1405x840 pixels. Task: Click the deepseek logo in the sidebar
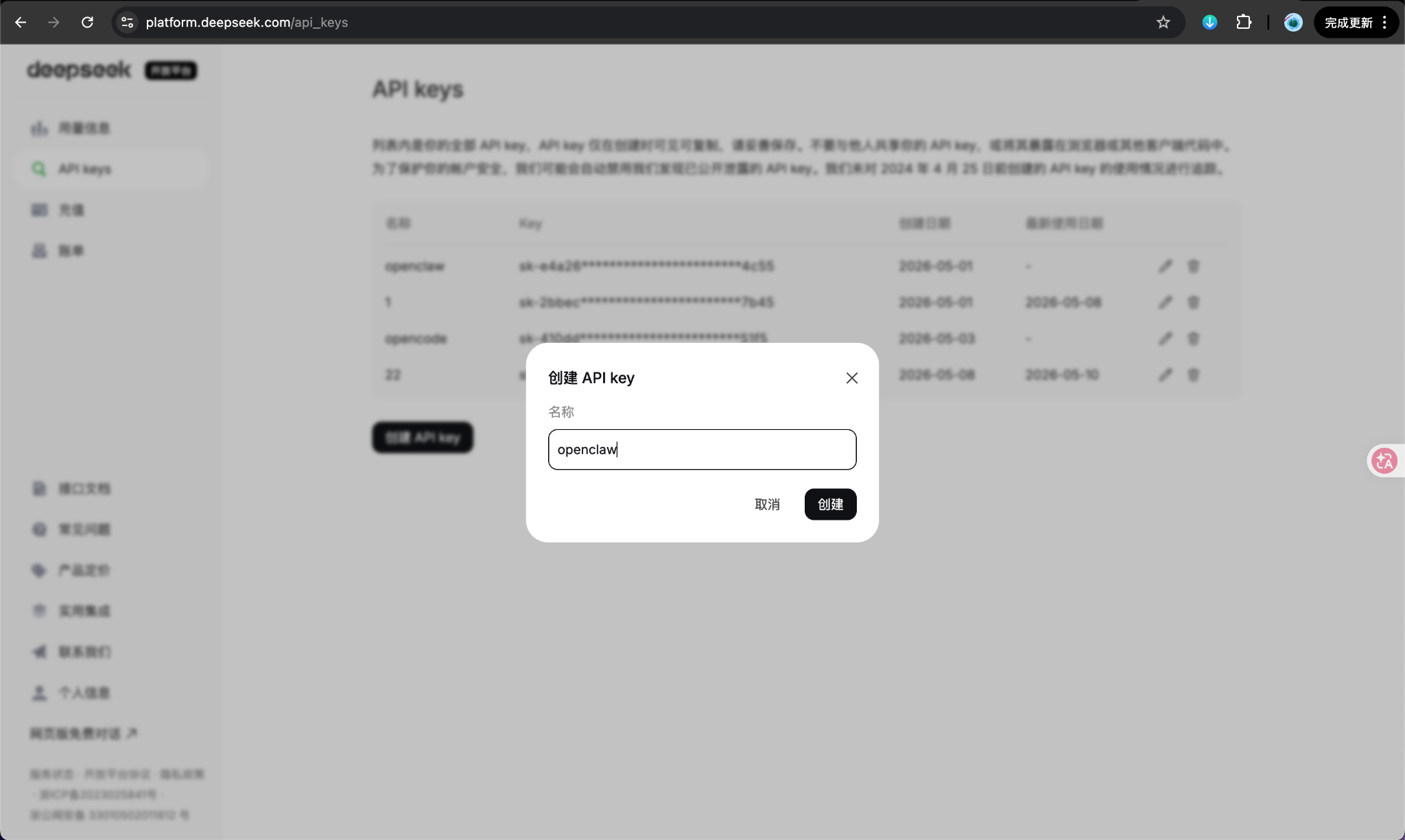pyautogui.click(x=79, y=70)
